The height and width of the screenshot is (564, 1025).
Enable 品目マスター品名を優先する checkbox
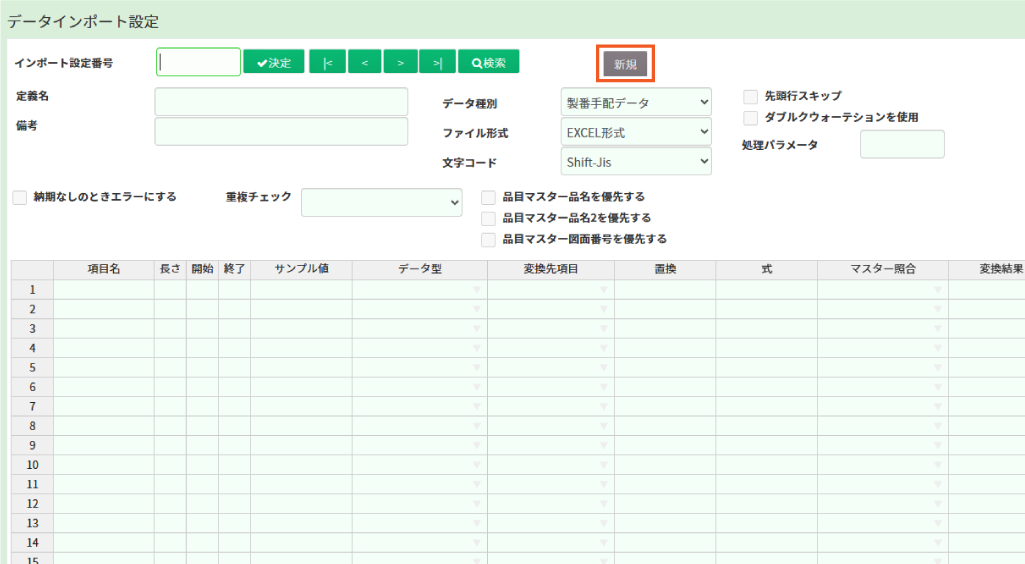pos(488,197)
